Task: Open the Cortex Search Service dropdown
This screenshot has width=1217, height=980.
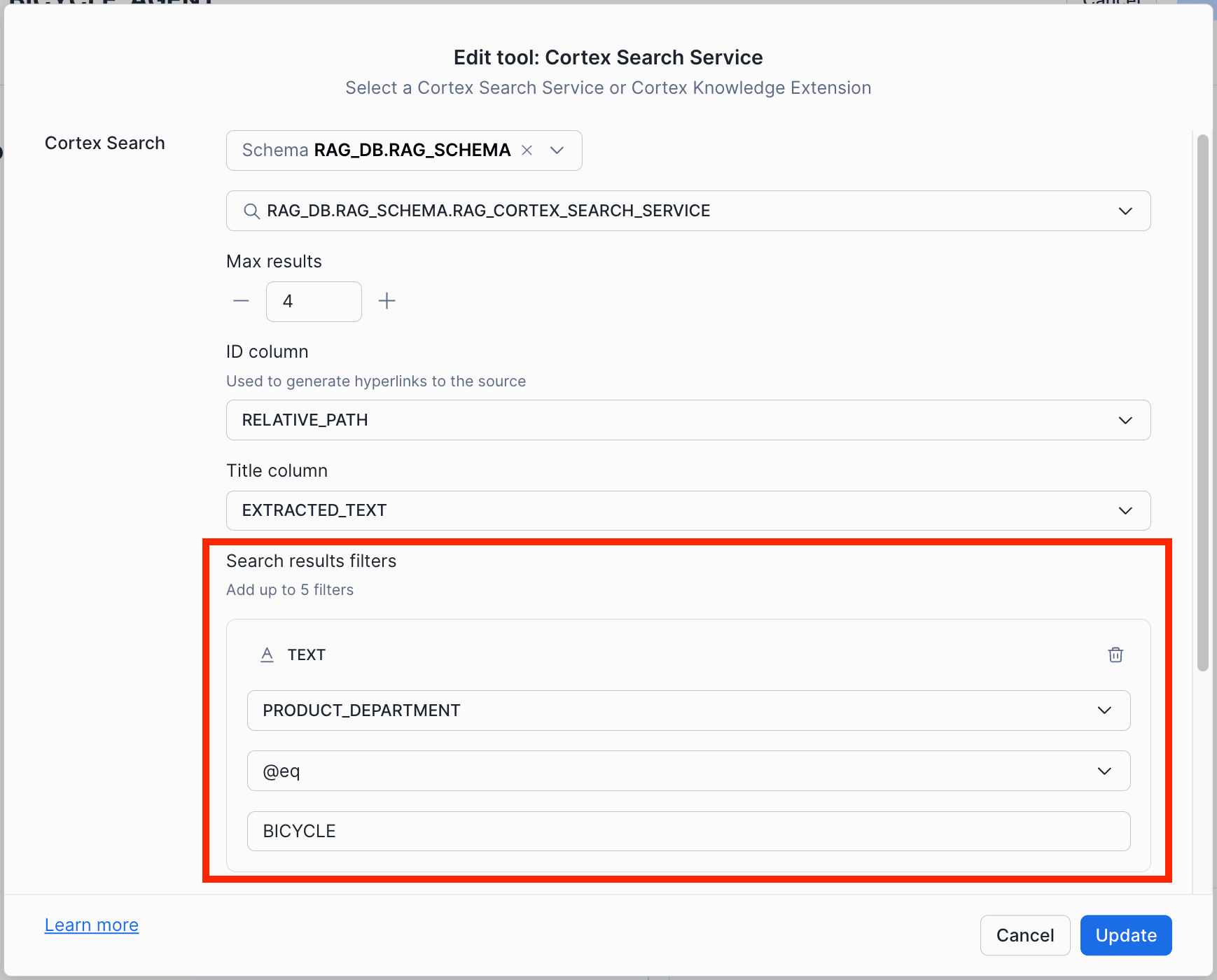Action: tap(1125, 211)
